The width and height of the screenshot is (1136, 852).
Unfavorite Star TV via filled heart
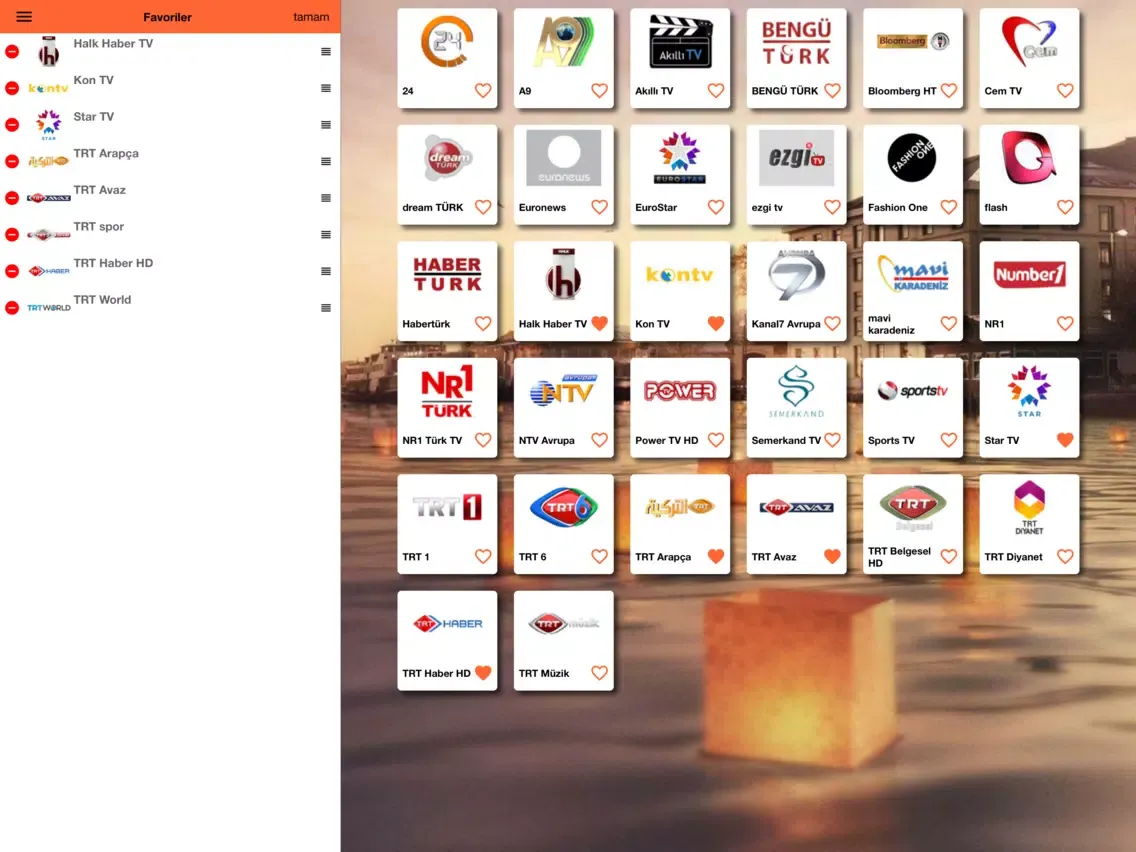[1065, 440]
